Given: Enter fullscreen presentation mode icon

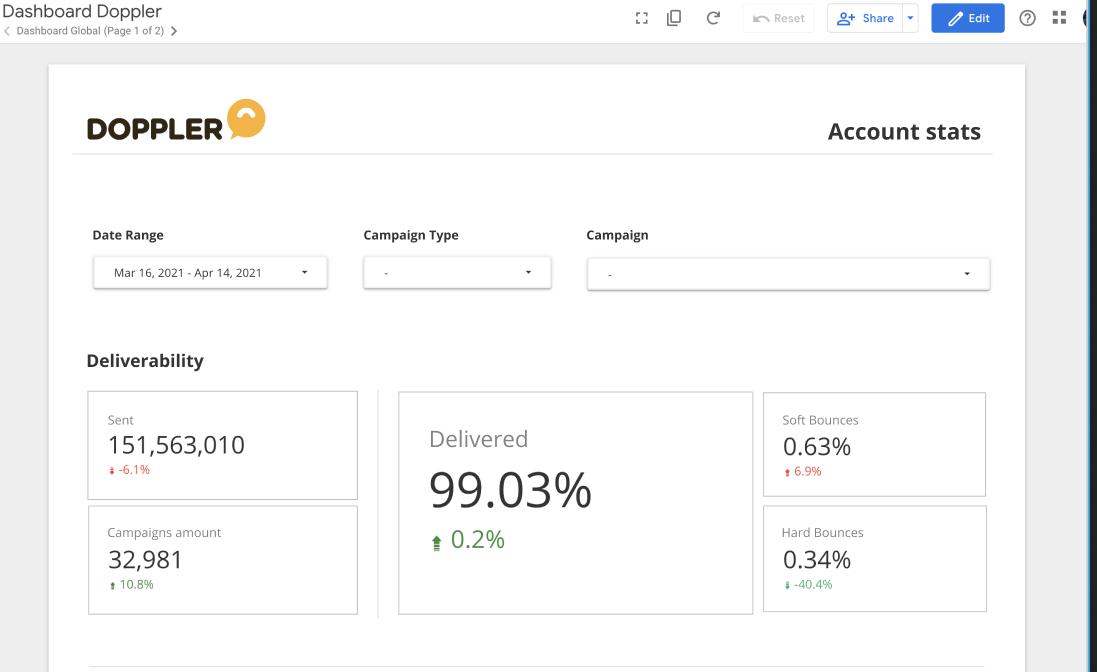Looking at the screenshot, I should [642, 18].
